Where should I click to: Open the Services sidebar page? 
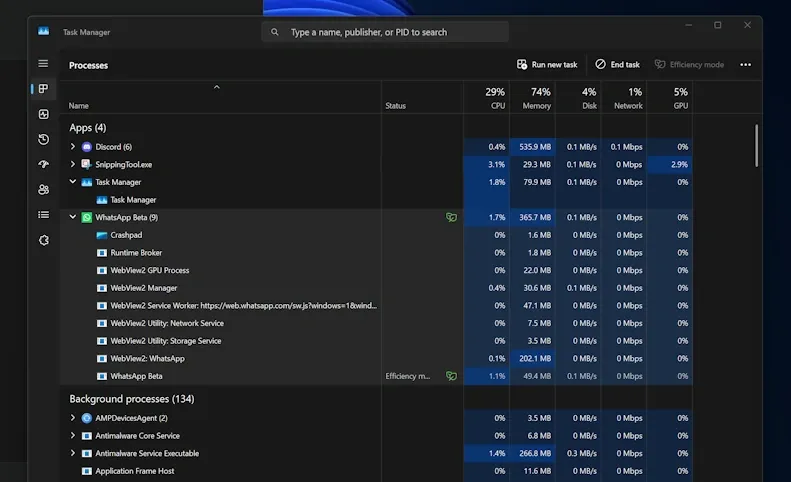click(43, 240)
